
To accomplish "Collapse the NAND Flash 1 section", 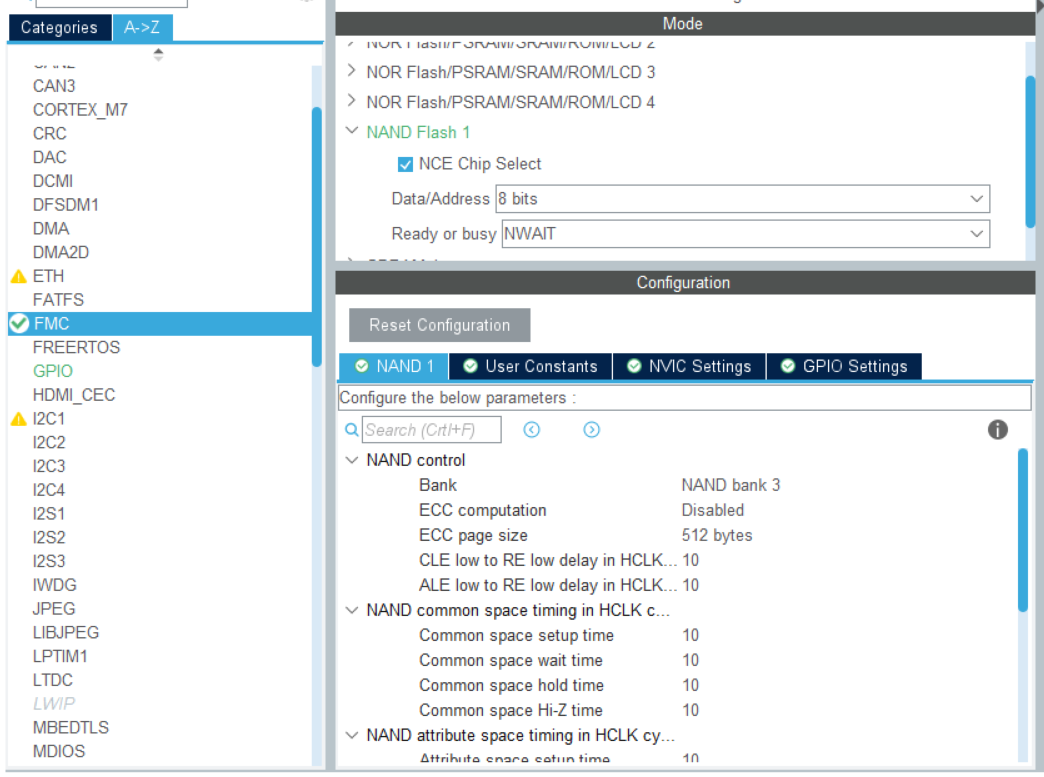I will pos(352,130).
